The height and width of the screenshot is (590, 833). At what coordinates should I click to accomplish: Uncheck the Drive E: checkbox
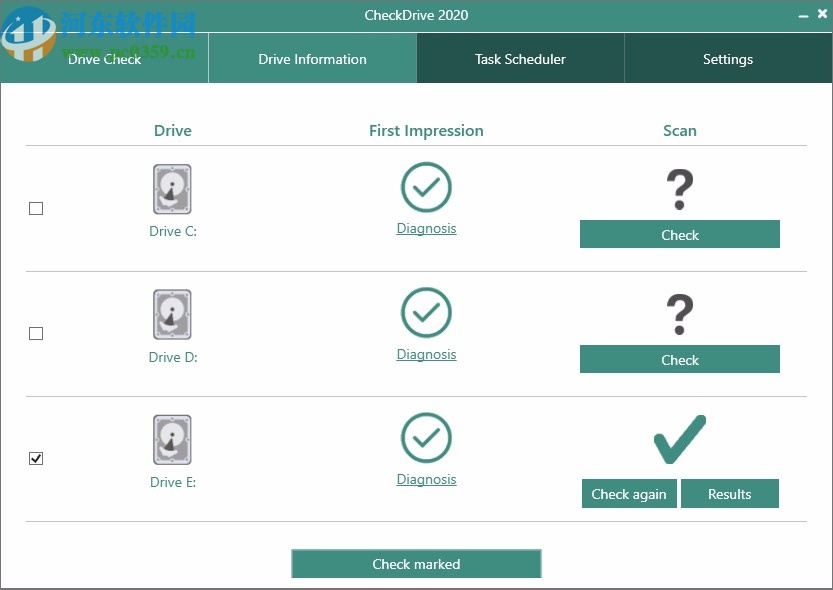[36, 458]
